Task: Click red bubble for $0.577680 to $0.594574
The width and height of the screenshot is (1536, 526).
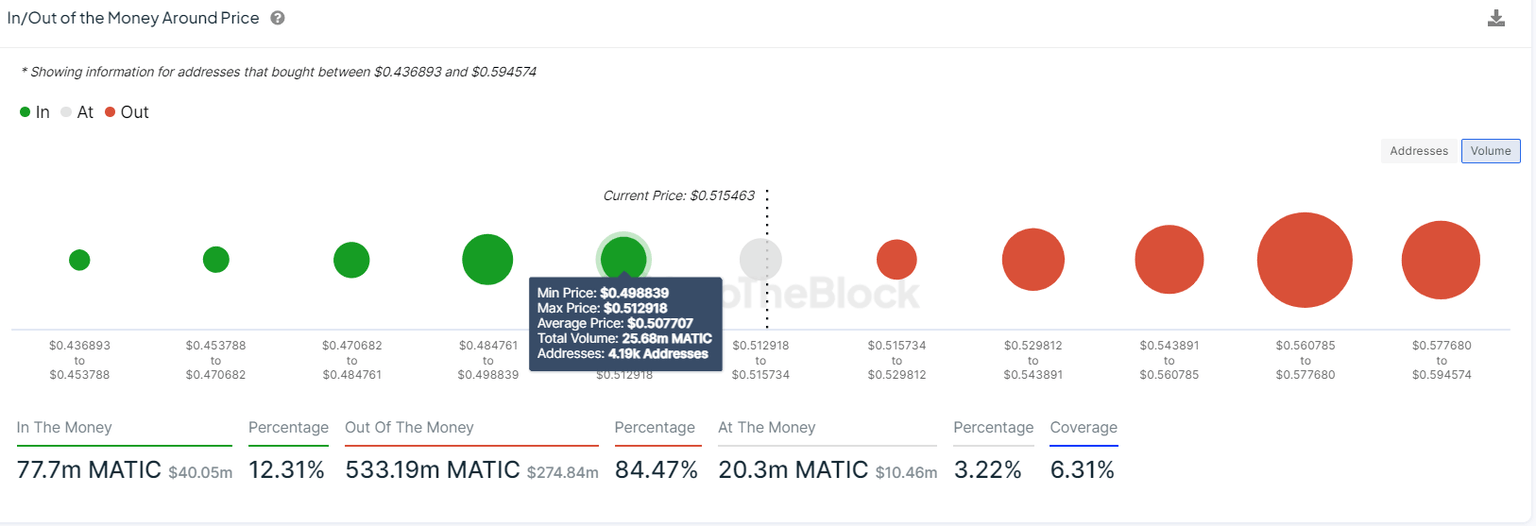Action: [1441, 260]
